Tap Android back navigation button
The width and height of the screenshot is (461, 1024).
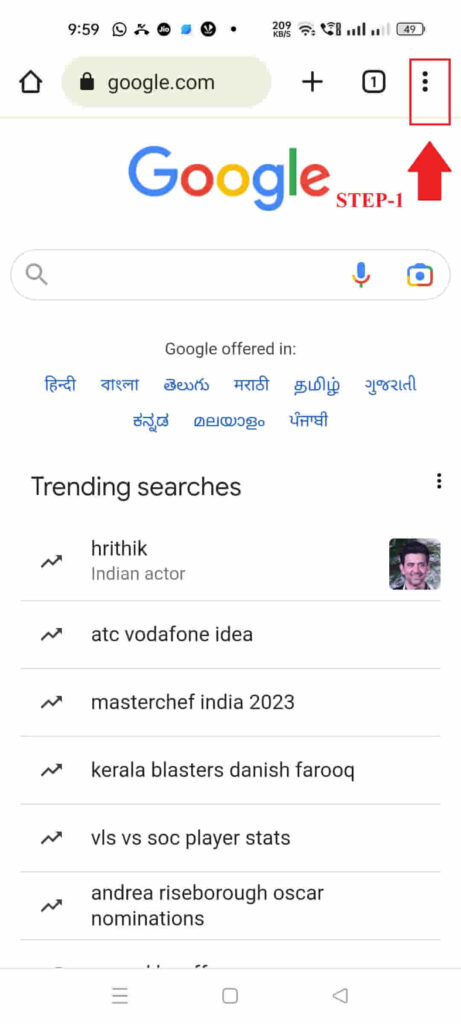(x=340, y=995)
